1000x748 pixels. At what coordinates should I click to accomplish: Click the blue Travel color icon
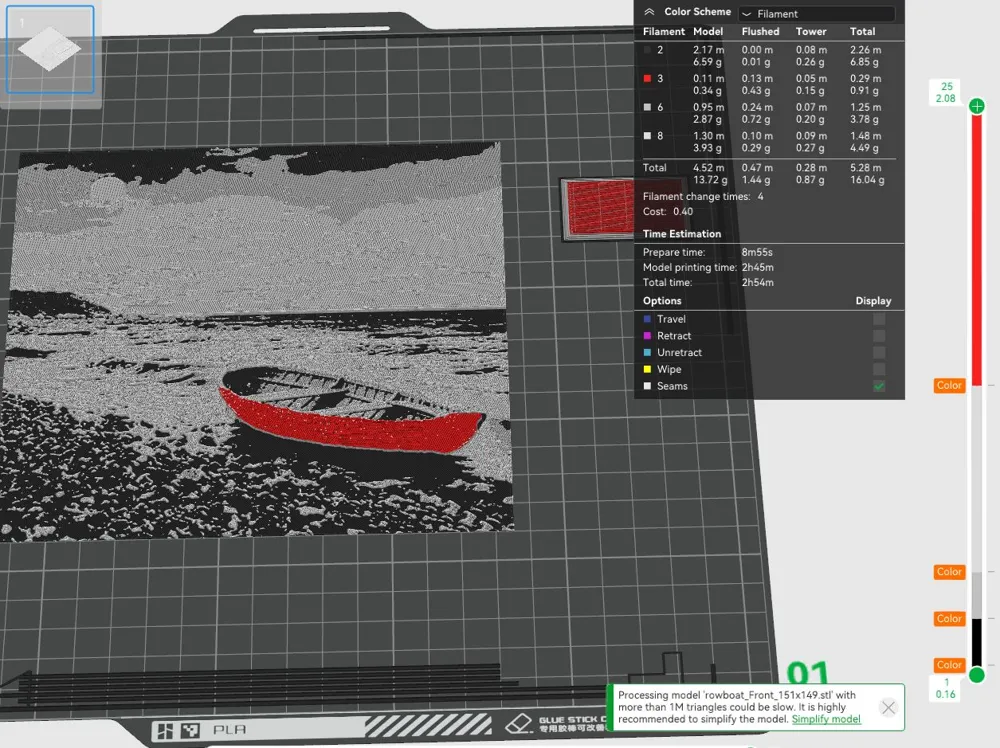coord(647,319)
